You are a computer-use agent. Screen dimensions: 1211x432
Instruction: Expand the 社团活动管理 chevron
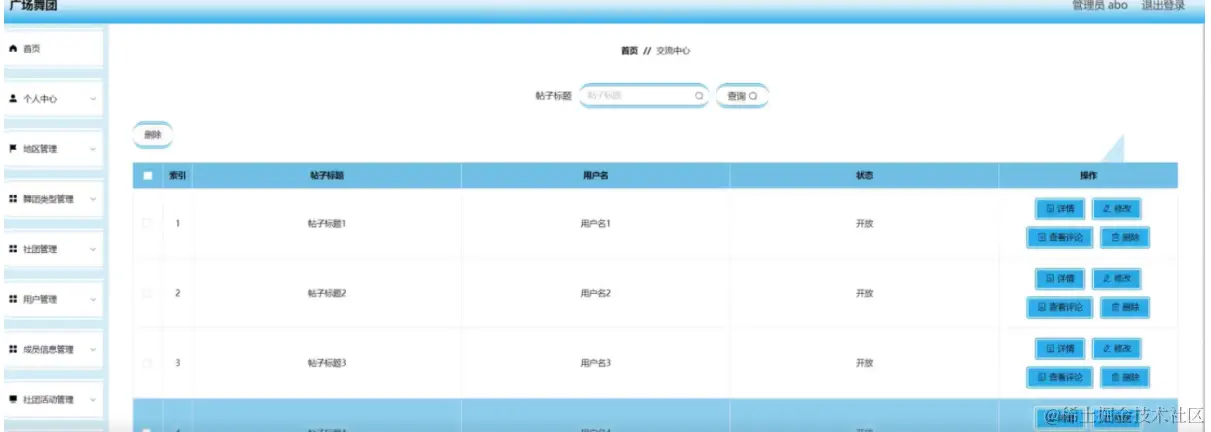93,399
